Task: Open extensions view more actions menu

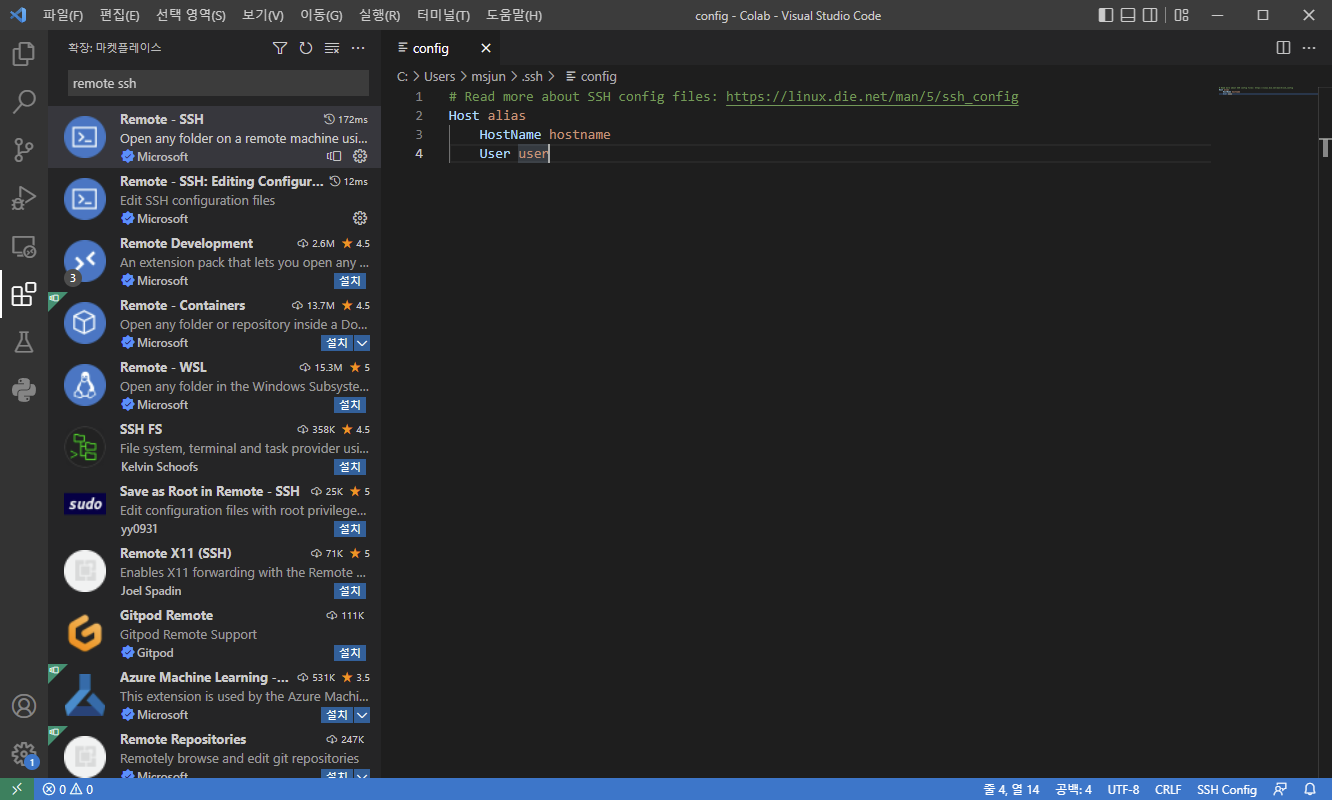Action: coord(358,48)
